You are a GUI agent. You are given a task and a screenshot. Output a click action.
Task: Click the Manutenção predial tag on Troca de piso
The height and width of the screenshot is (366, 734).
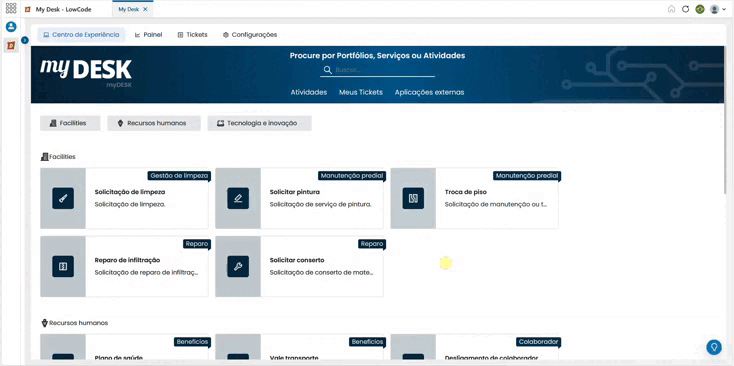(527, 176)
